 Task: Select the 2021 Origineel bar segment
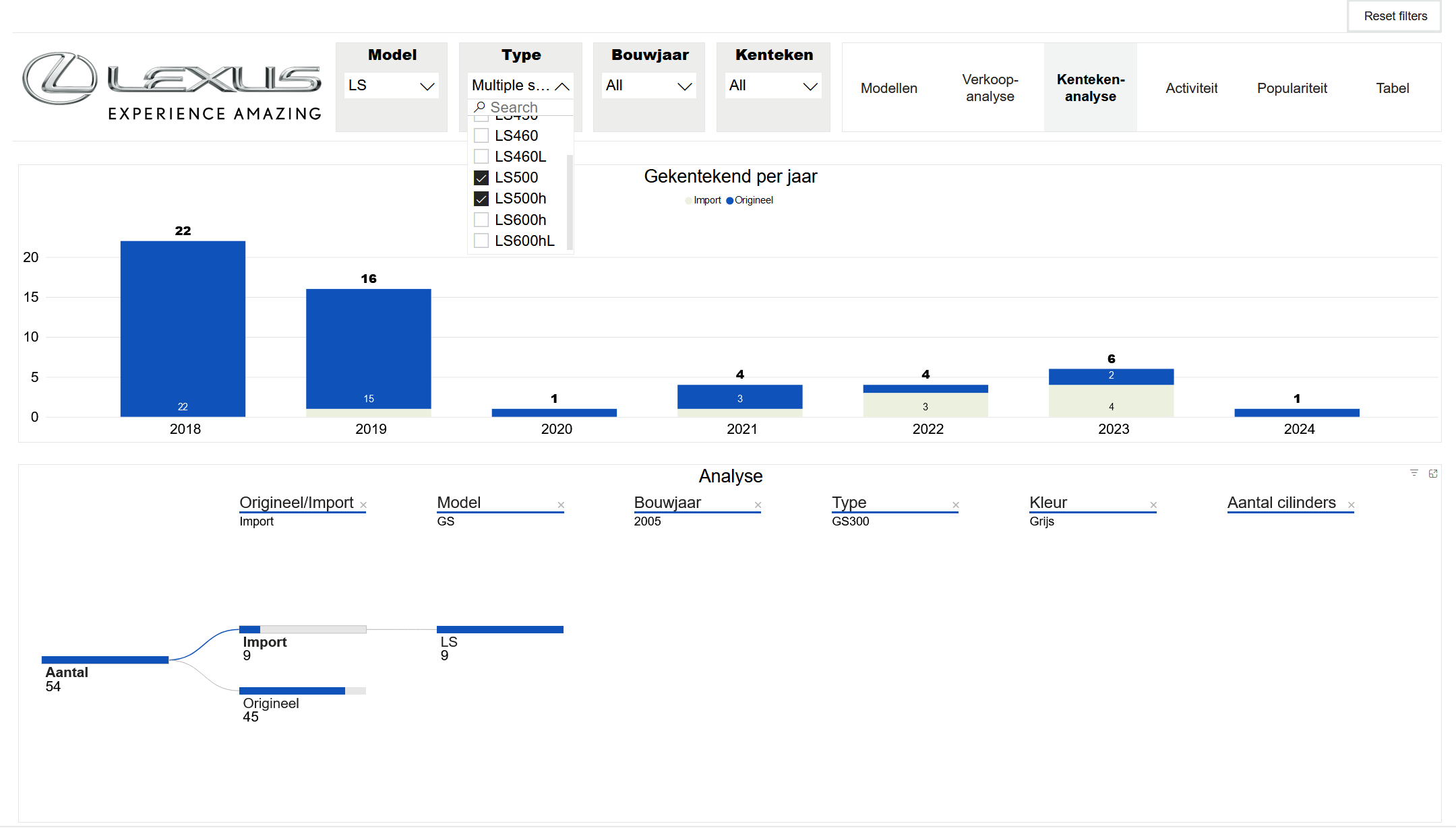click(740, 397)
